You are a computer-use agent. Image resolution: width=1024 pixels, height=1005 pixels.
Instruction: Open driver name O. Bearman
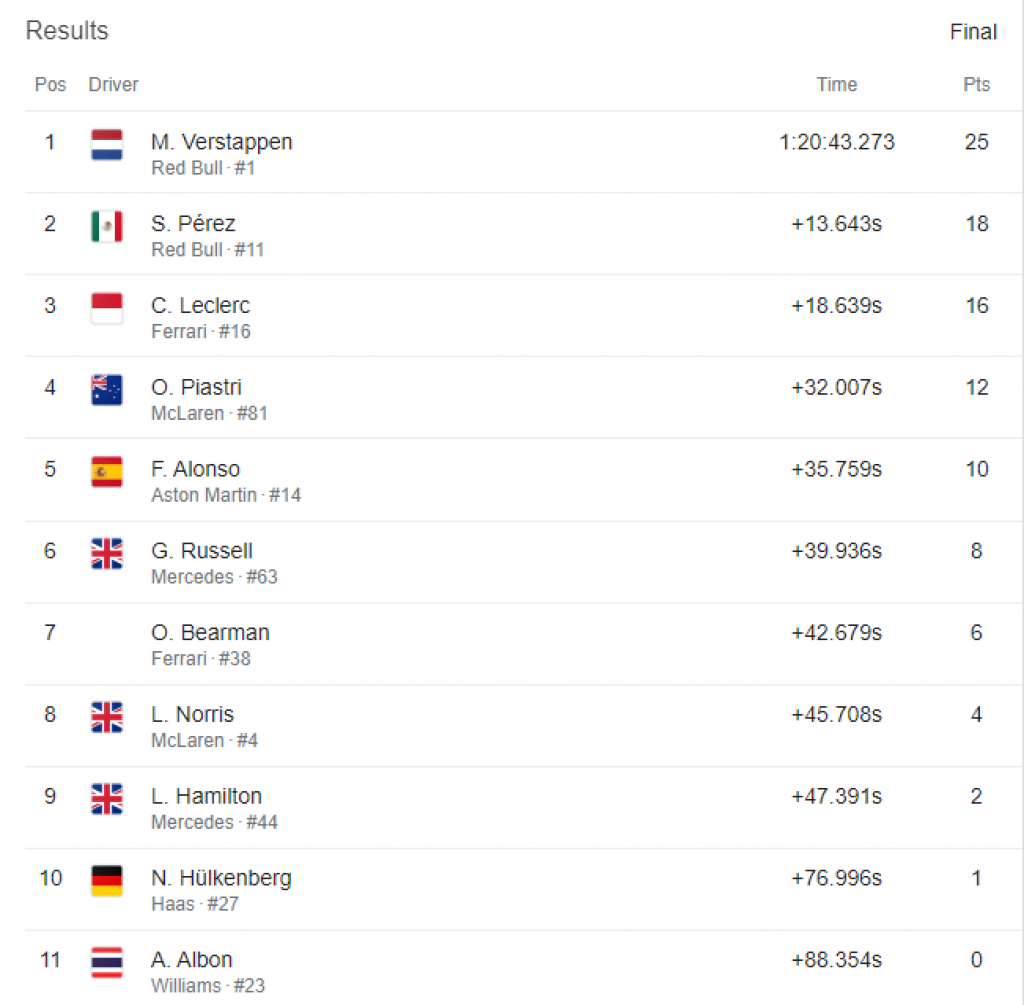(210, 633)
